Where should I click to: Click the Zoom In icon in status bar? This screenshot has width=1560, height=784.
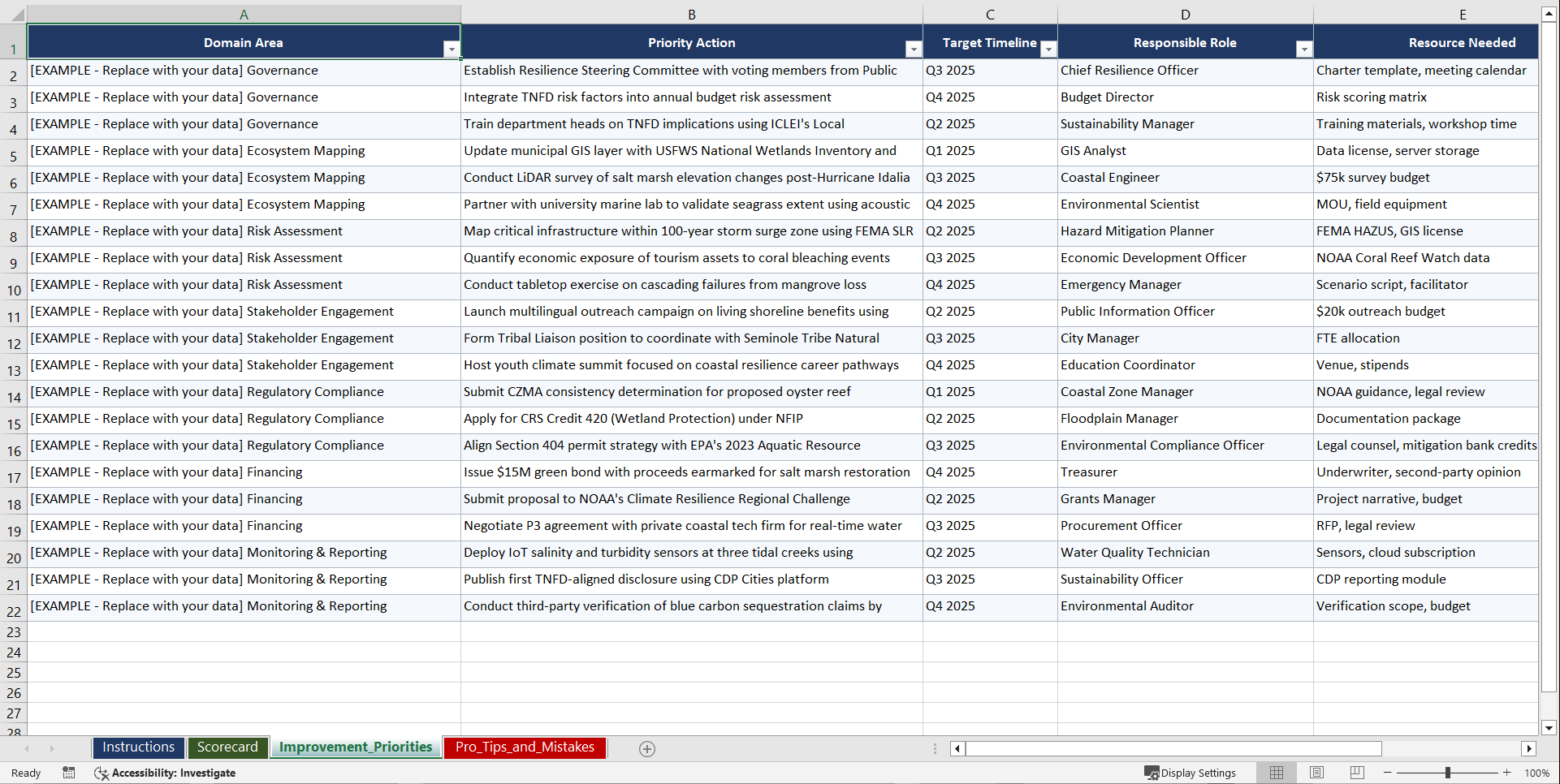click(x=1507, y=773)
